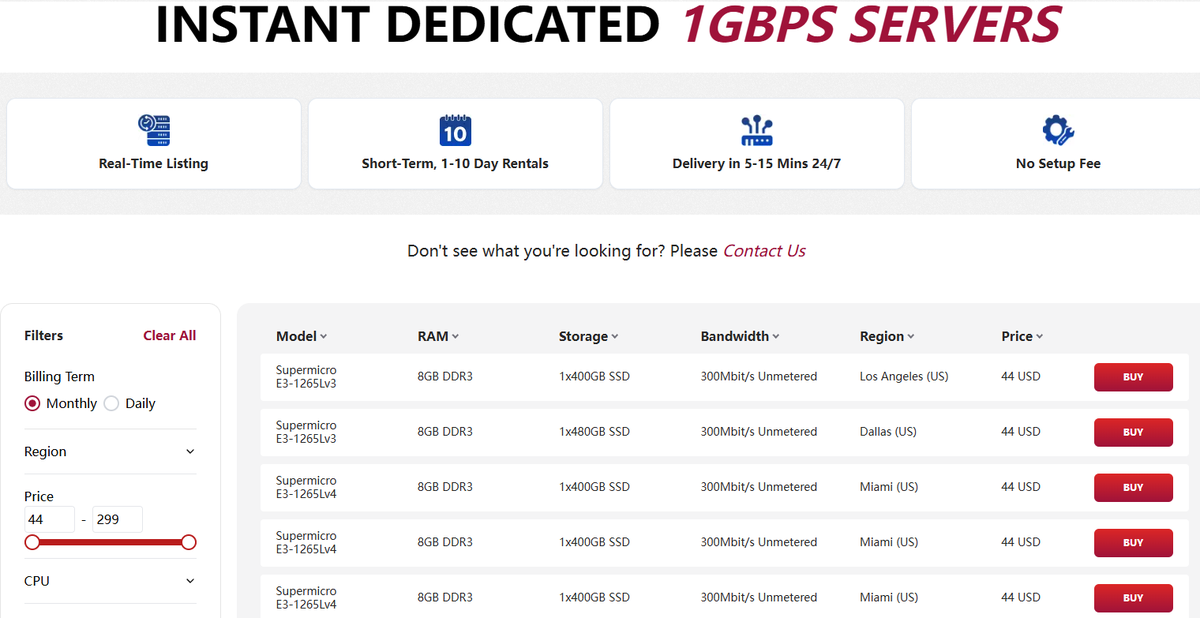The image size is (1200, 618).
Task: Sort servers by Region column header
Action: coord(887,336)
